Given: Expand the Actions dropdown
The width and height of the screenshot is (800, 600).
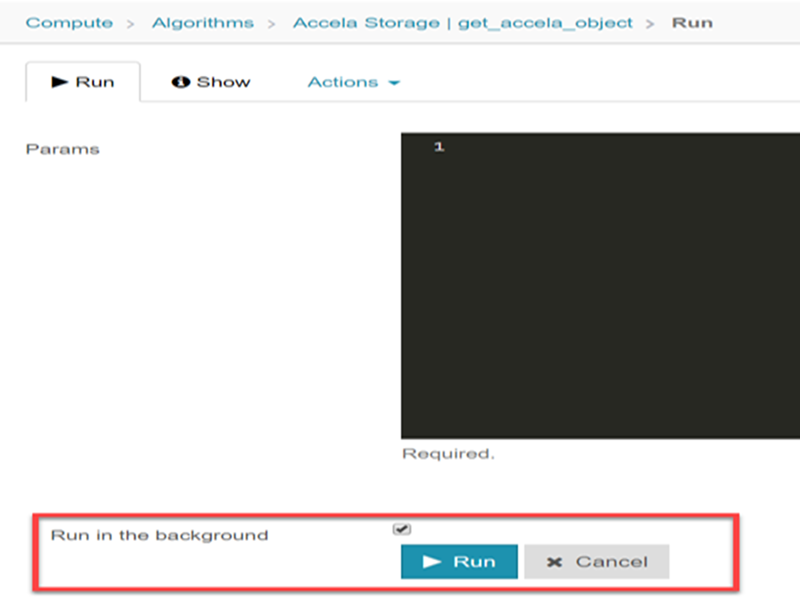Looking at the screenshot, I should click(x=354, y=82).
